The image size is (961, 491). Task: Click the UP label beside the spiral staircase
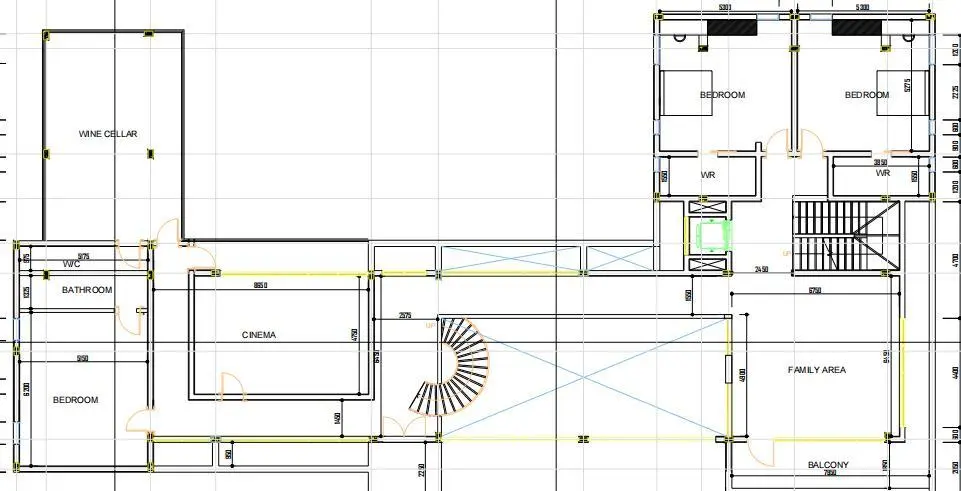tap(430, 326)
